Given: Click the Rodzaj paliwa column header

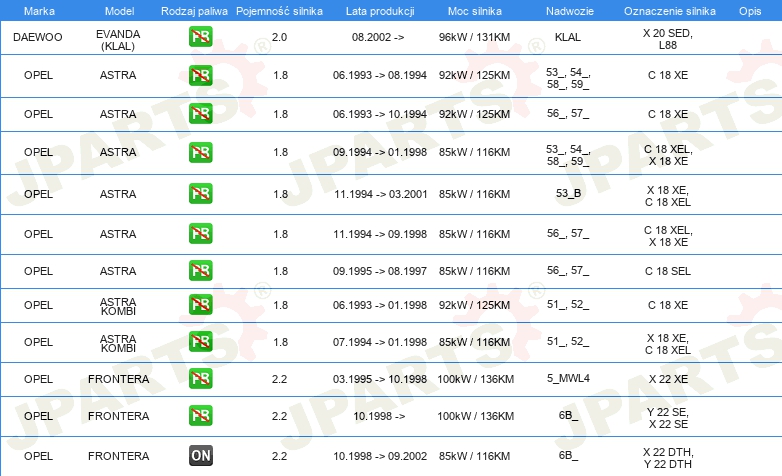Looking at the screenshot, I should coord(194,11).
